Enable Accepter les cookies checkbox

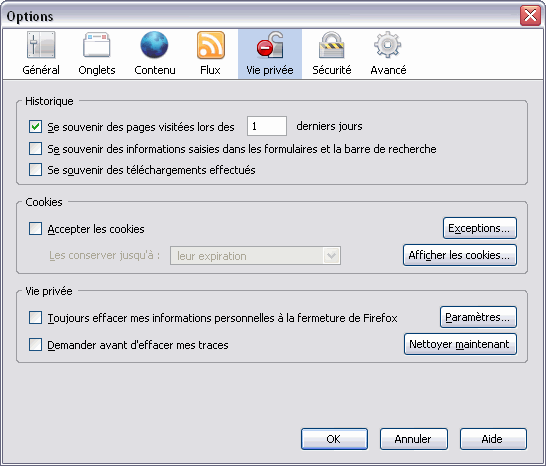[36, 229]
